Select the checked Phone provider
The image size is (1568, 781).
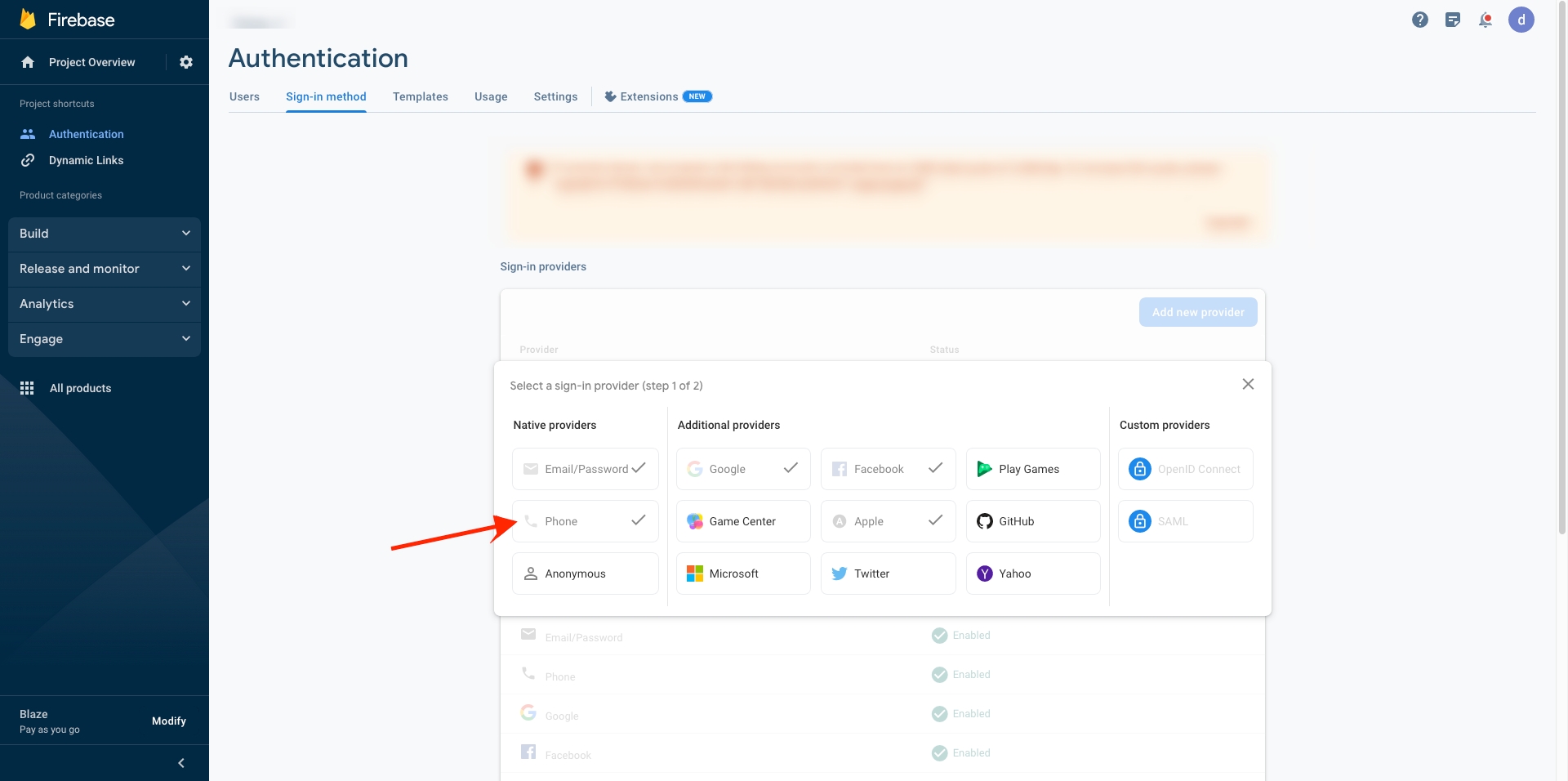[585, 521]
